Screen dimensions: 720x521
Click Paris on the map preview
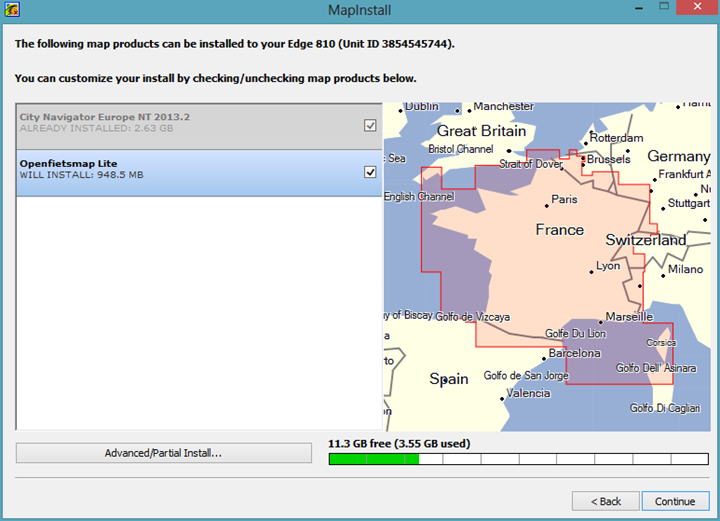coord(564,199)
